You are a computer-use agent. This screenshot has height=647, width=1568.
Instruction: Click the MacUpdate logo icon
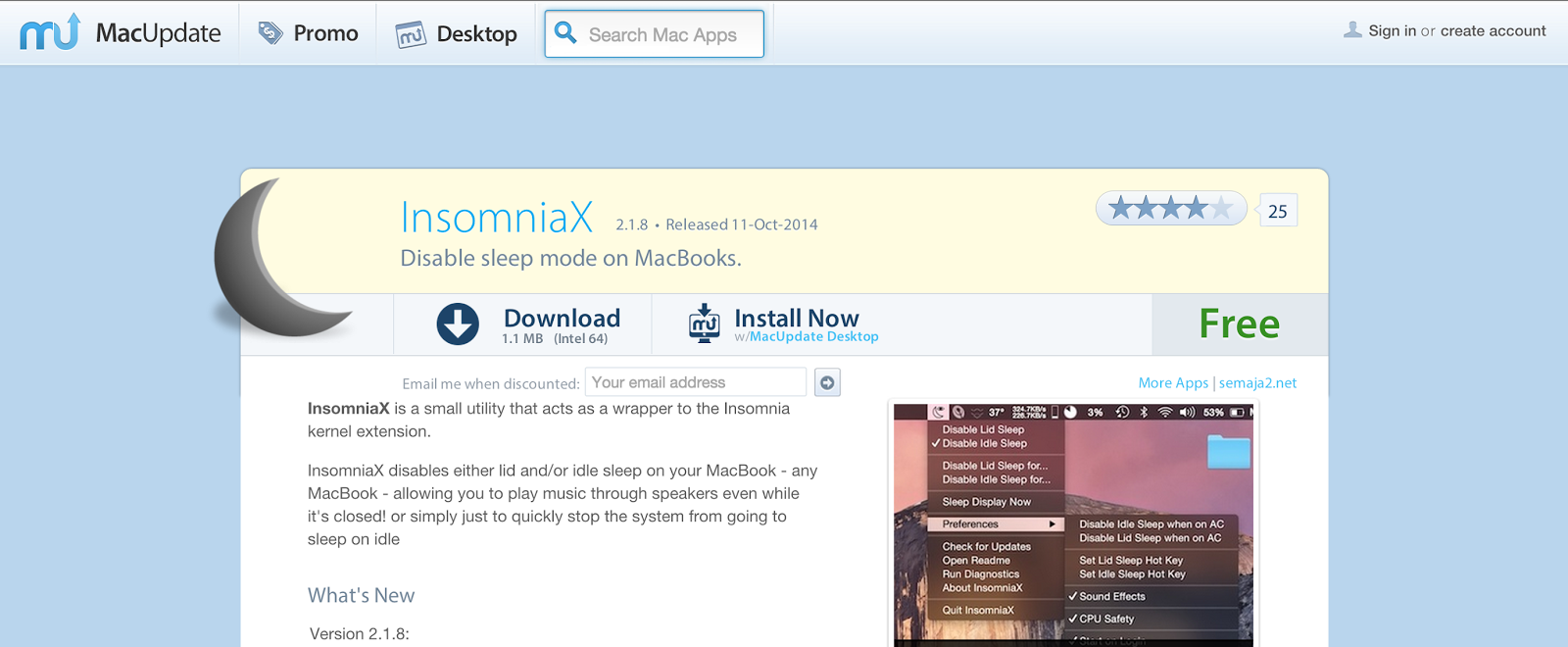[x=50, y=32]
